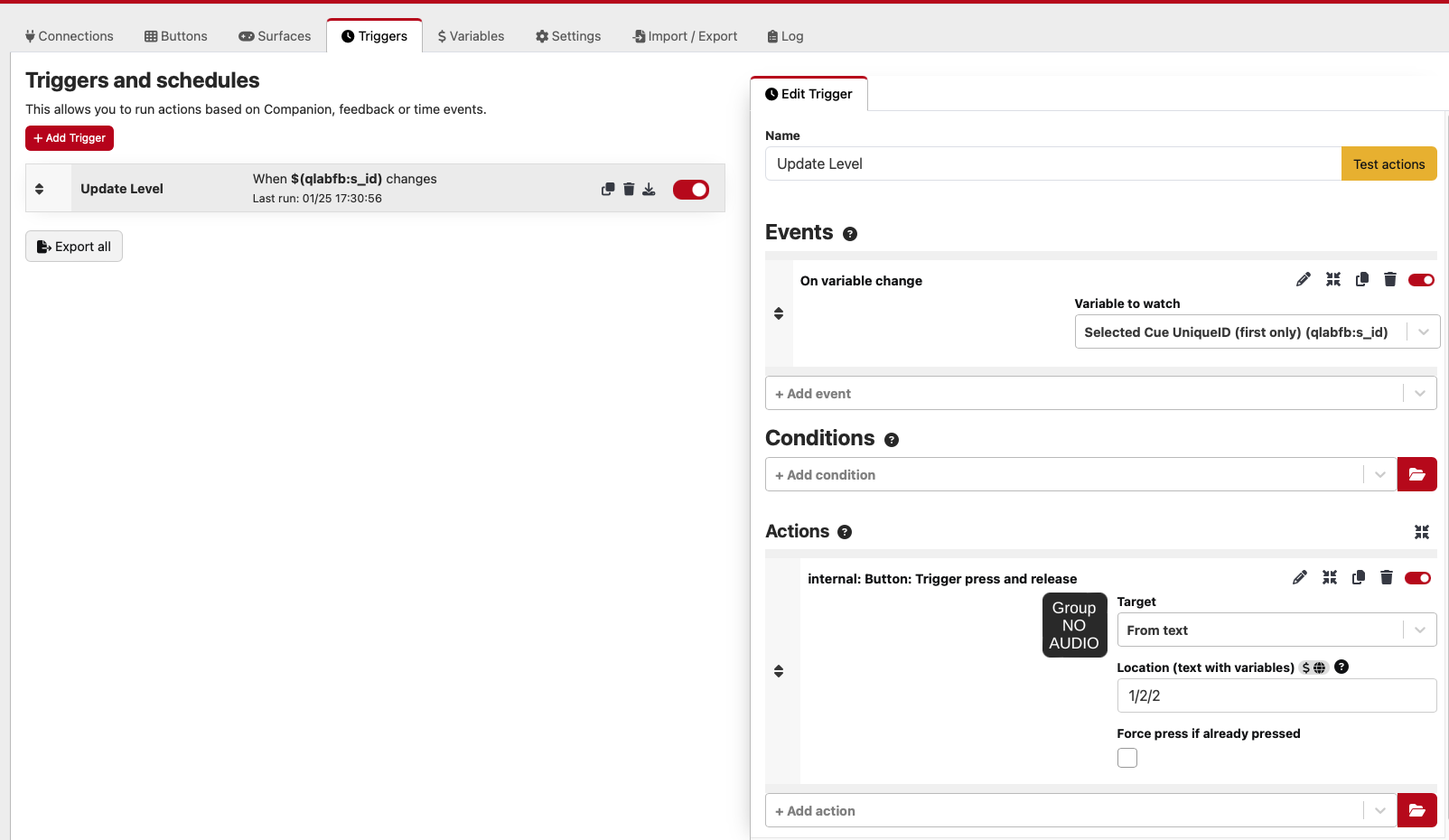Image resolution: width=1449 pixels, height=840 pixels.
Task: Disable the Update Level trigger toggle
Action: (691, 190)
